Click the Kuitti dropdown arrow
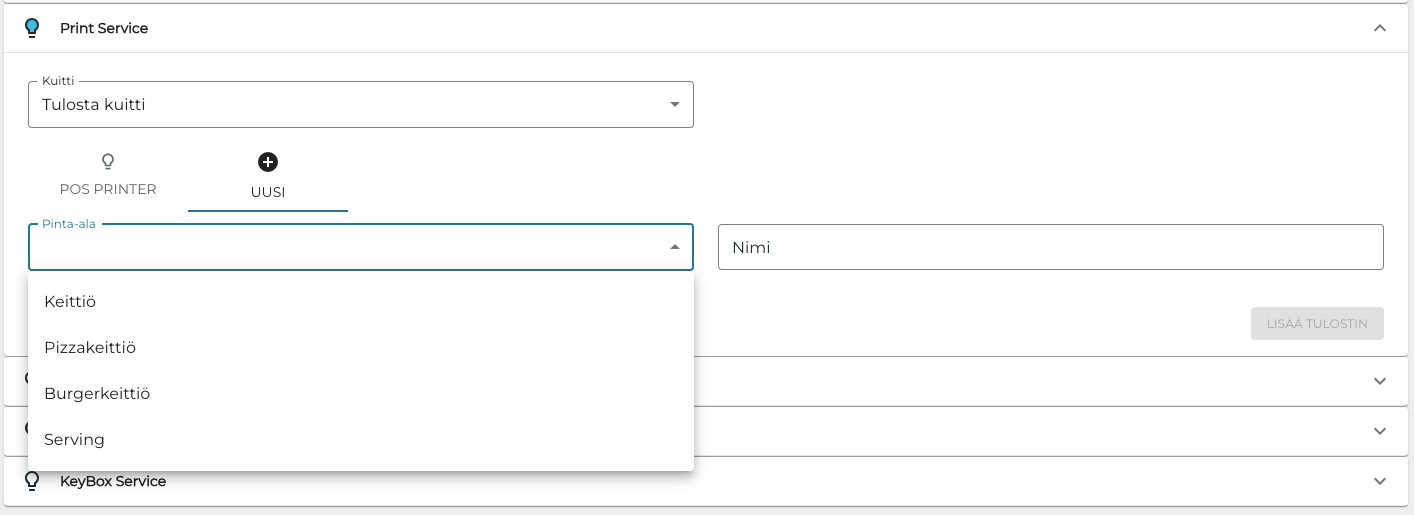The width and height of the screenshot is (1414, 515). click(x=675, y=104)
